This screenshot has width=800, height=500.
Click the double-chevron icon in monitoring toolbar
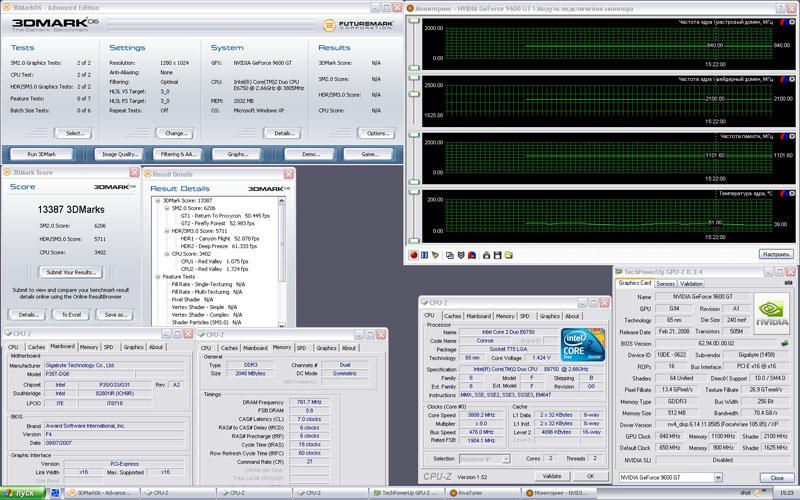point(461,255)
